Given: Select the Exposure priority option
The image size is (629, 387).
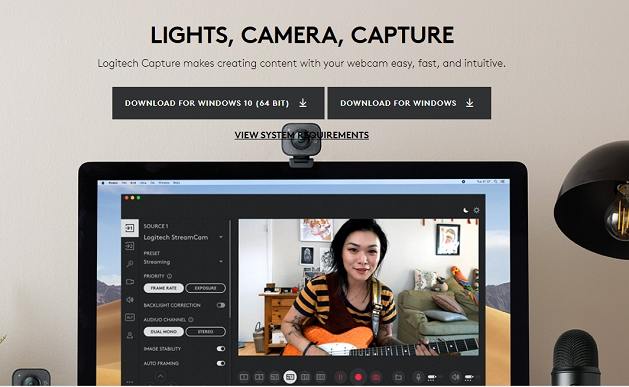Looking at the screenshot, I should (205, 288).
